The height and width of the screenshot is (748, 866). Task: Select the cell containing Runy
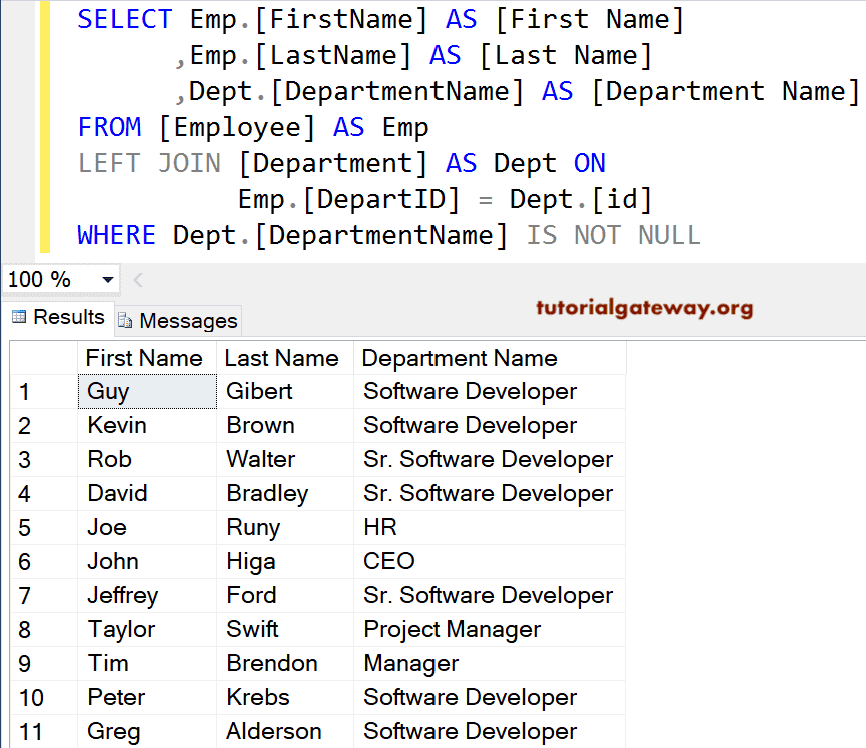pyautogui.click(x=284, y=528)
